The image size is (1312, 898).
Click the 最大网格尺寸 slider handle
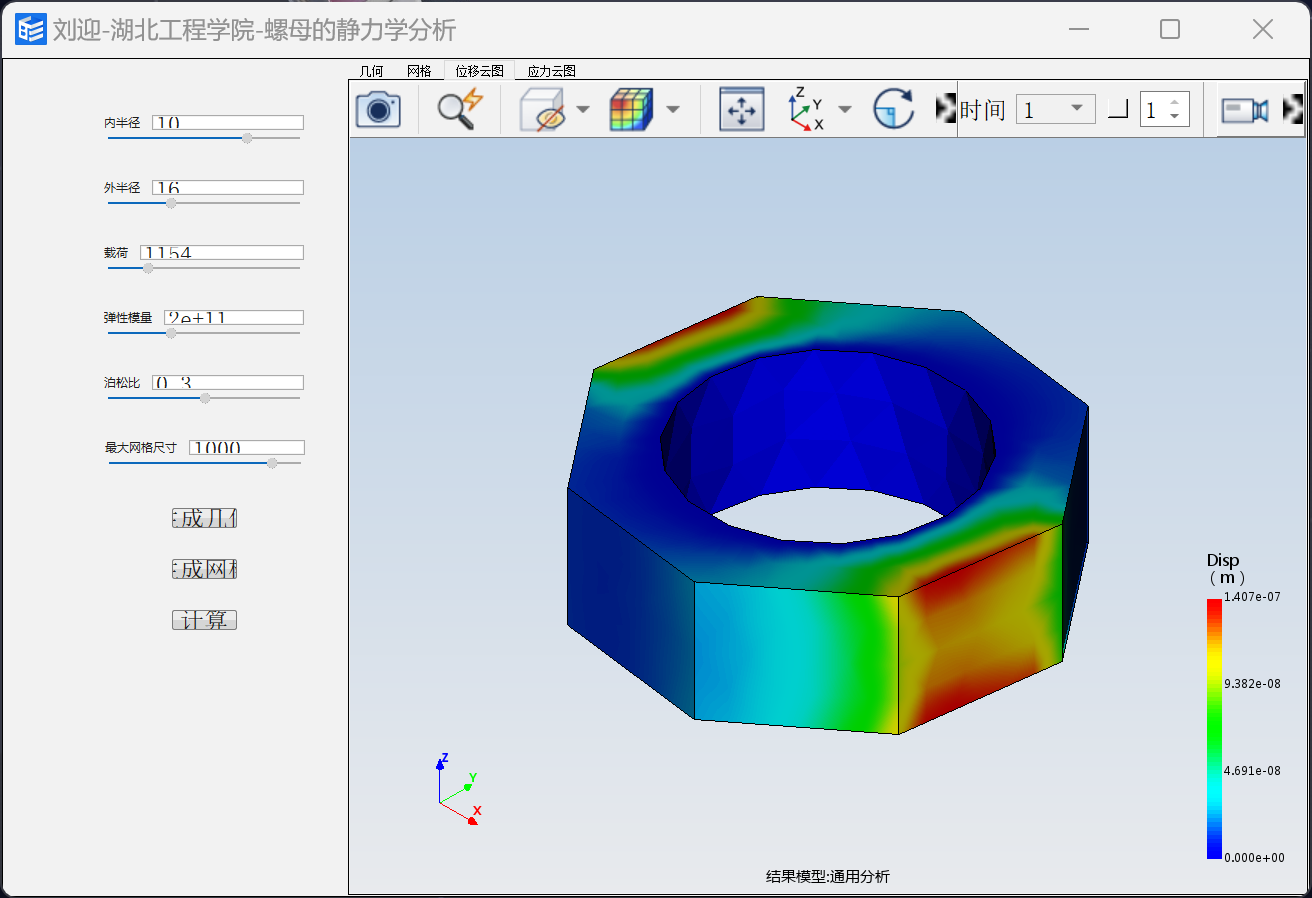(x=272, y=463)
